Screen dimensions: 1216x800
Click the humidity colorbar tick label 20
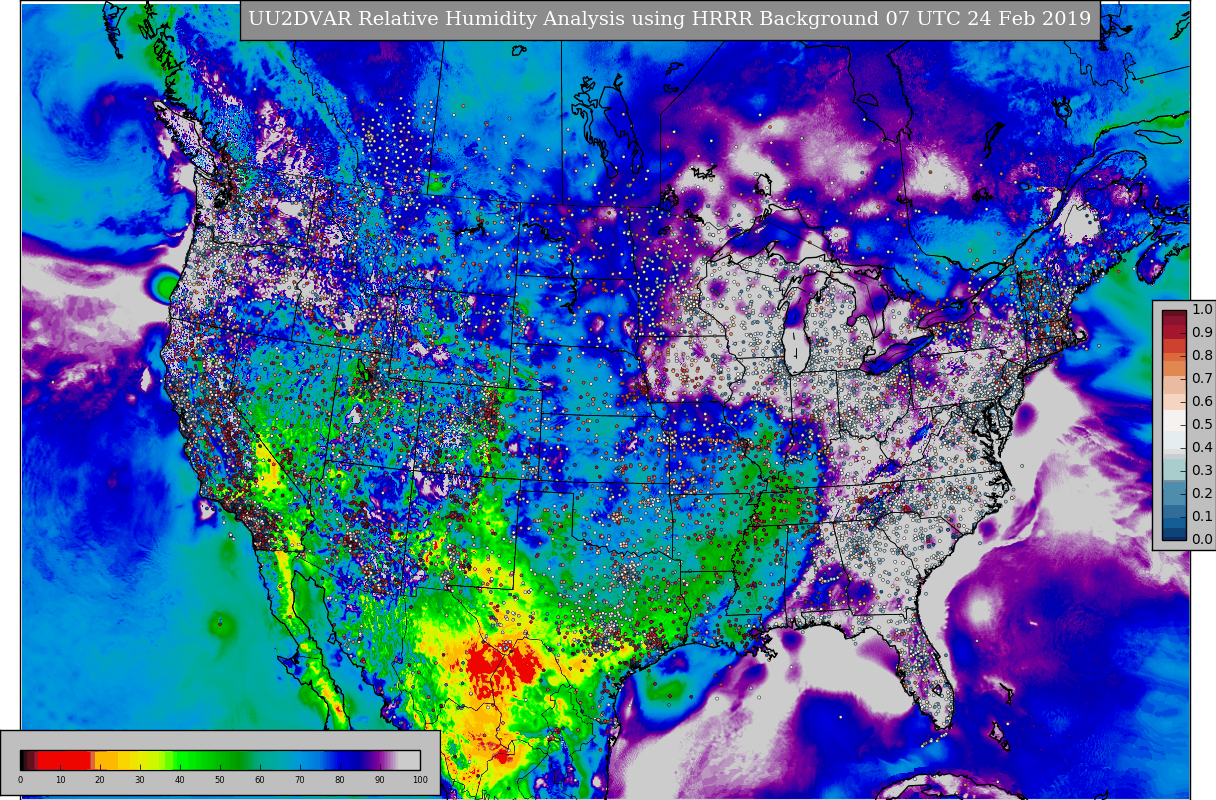(x=100, y=780)
